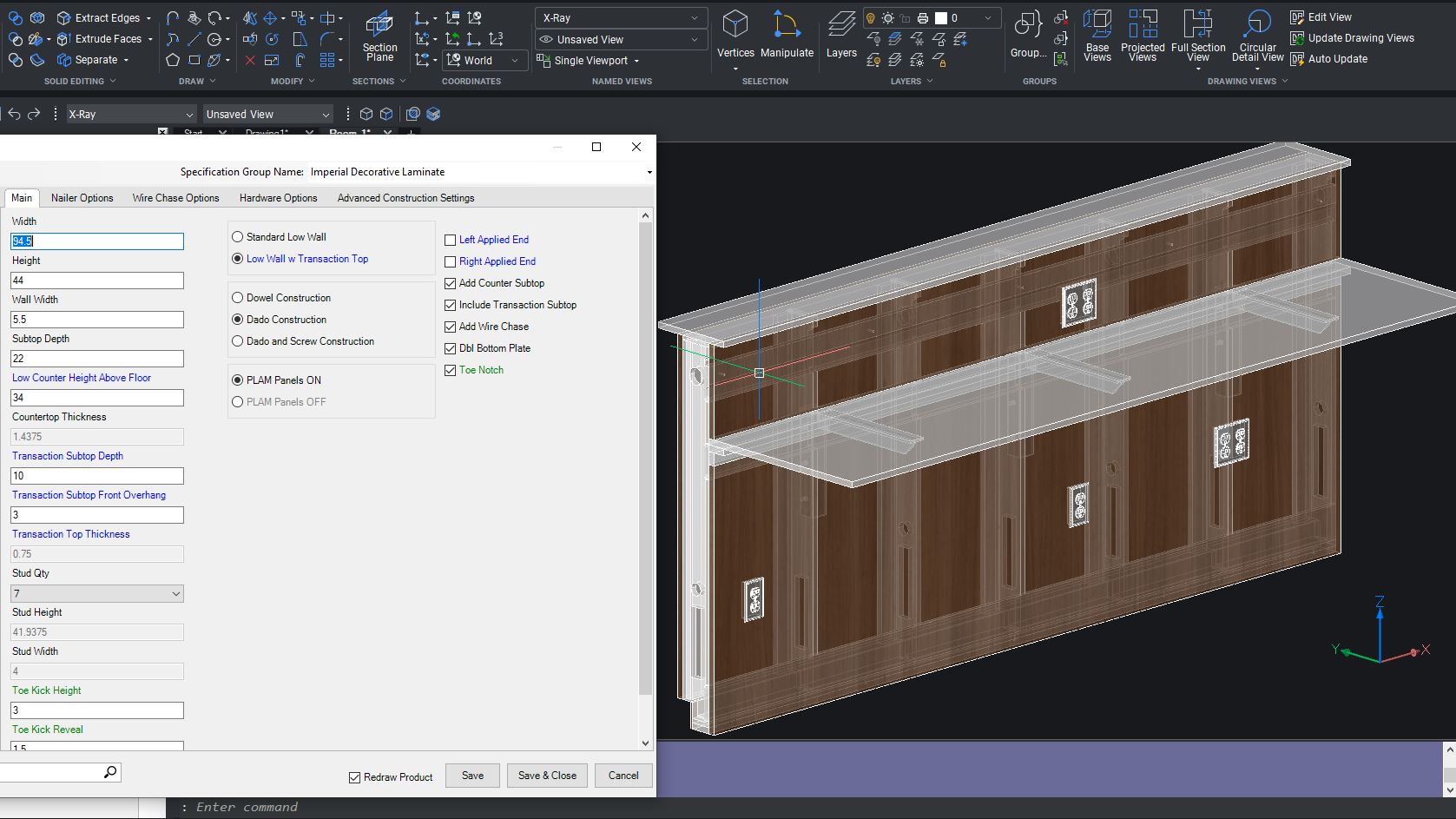Viewport: 1456px width, 819px height.
Task: Enable the Left Applied End checkbox
Action: (x=451, y=240)
